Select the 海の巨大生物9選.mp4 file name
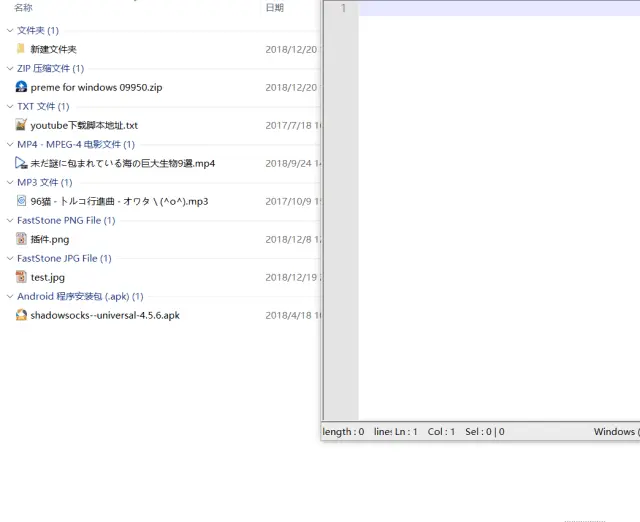This screenshot has height=522, width=640. click(123, 163)
